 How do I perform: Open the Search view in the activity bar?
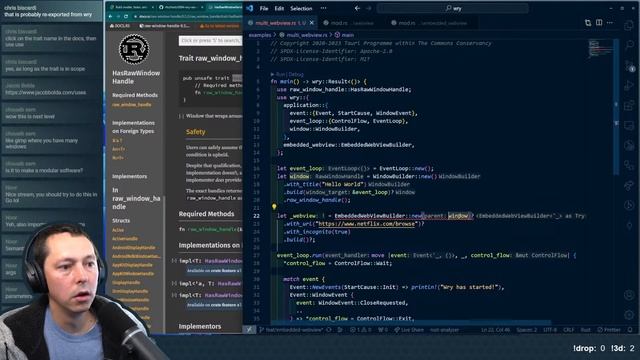click(629, 45)
